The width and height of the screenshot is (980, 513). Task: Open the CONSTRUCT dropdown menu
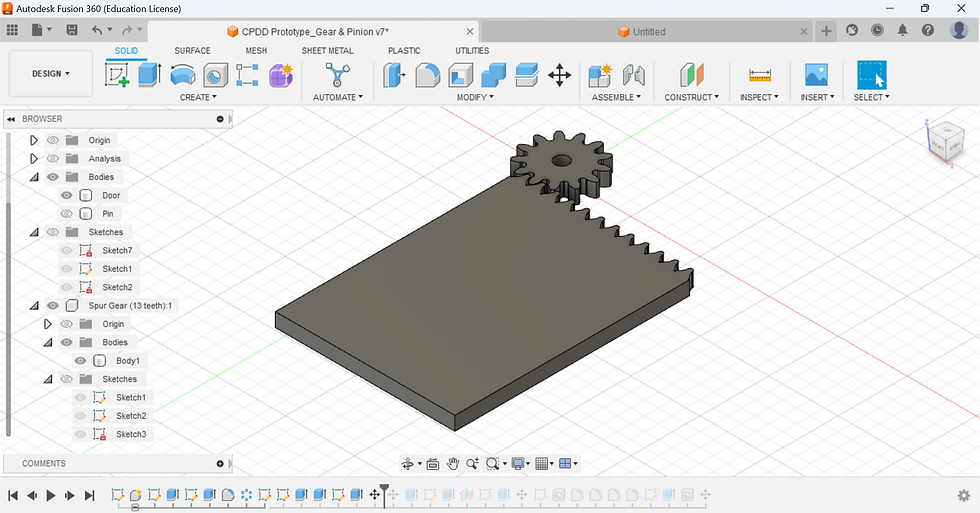(691, 97)
